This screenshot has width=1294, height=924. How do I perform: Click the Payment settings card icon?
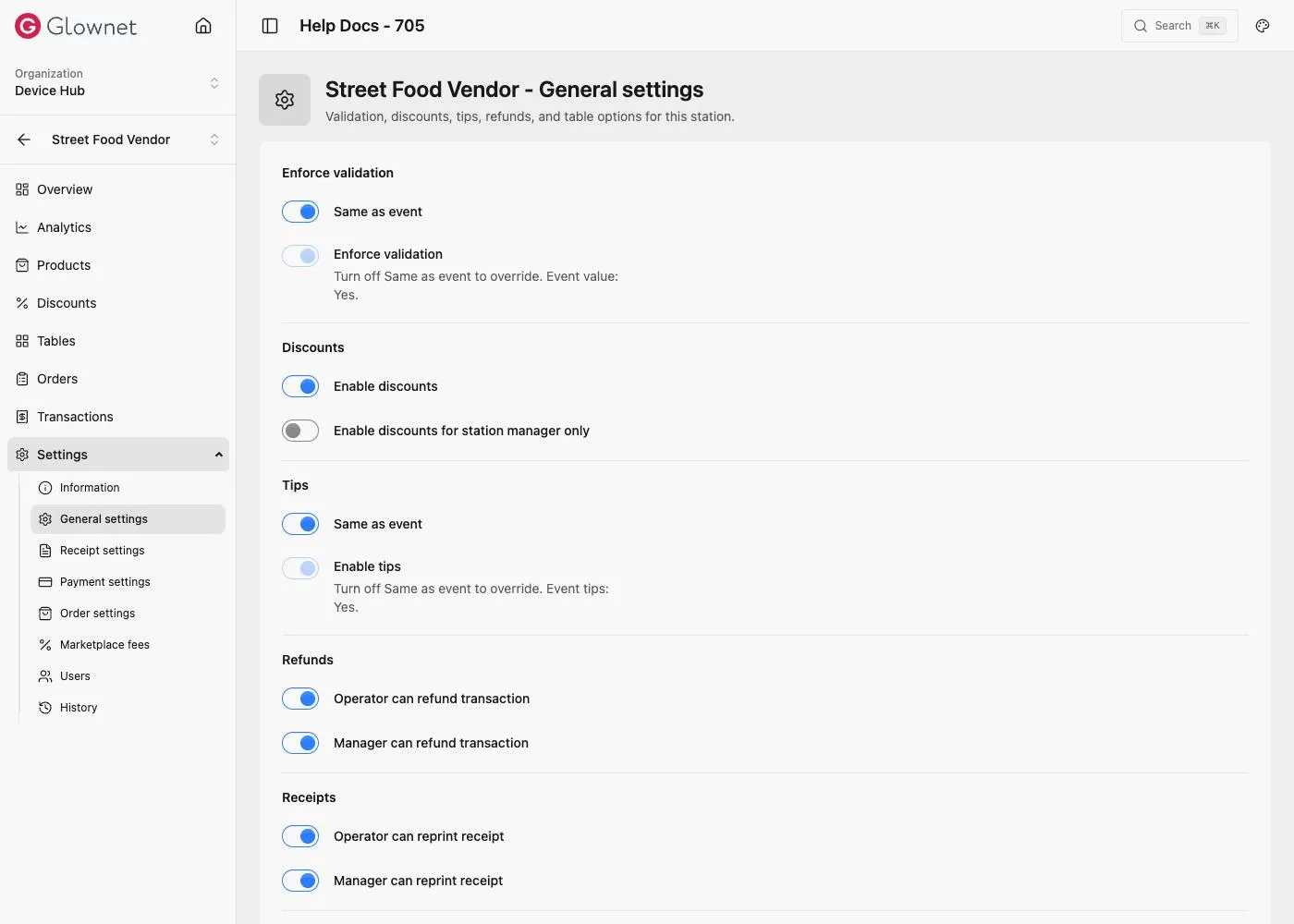(45, 582)
